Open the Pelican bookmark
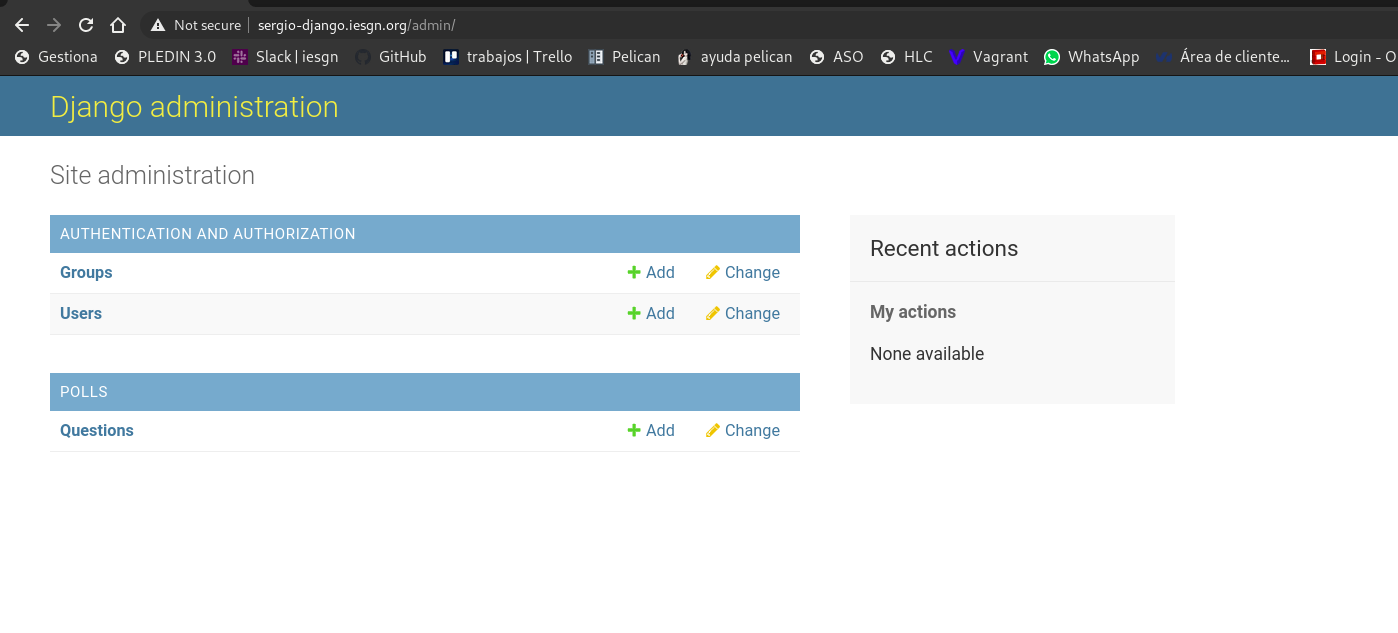The height and width of the screenshot is (633, 1398). (624, 57)
